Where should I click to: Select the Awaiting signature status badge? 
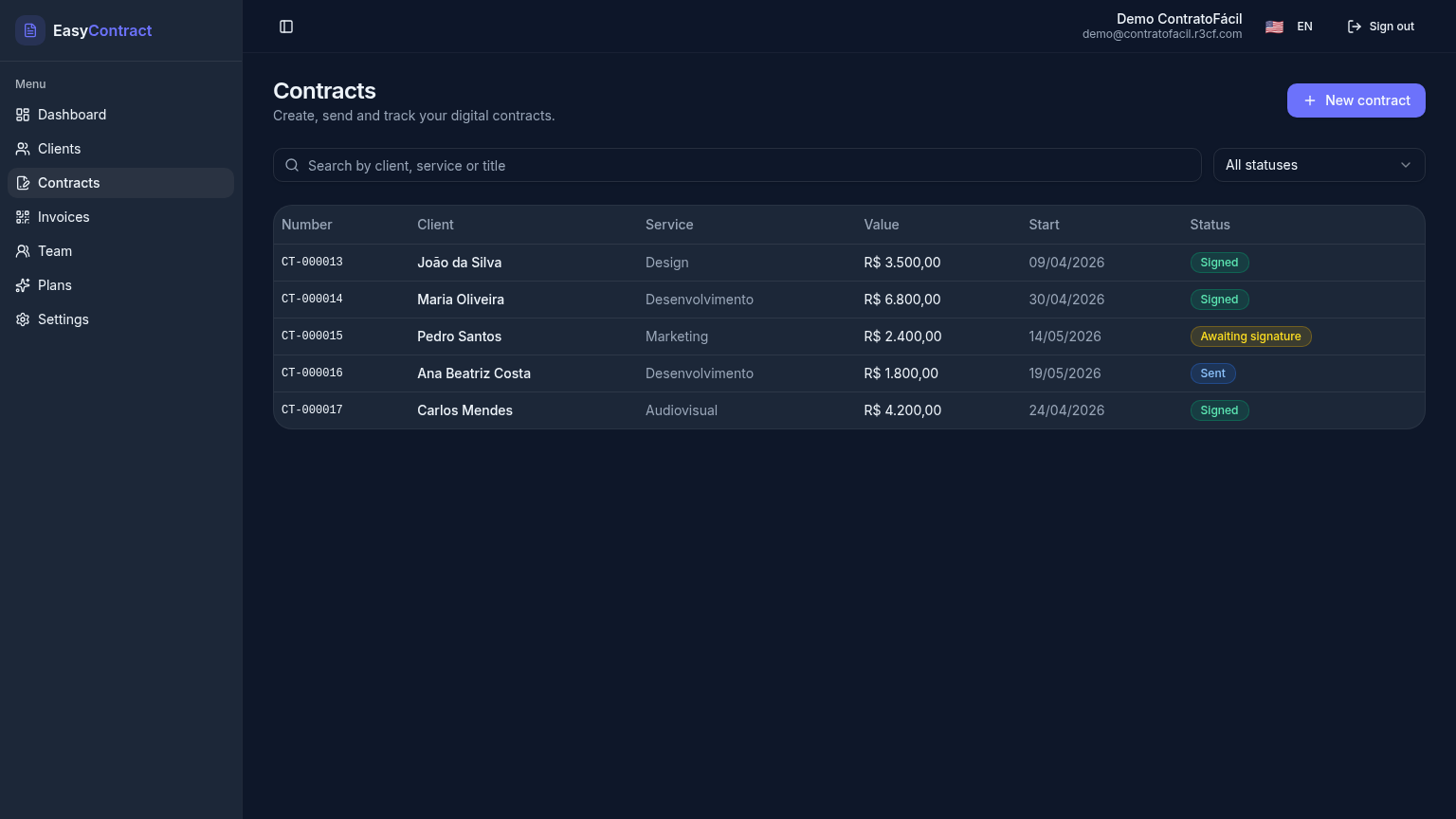tap(1250, 337)
